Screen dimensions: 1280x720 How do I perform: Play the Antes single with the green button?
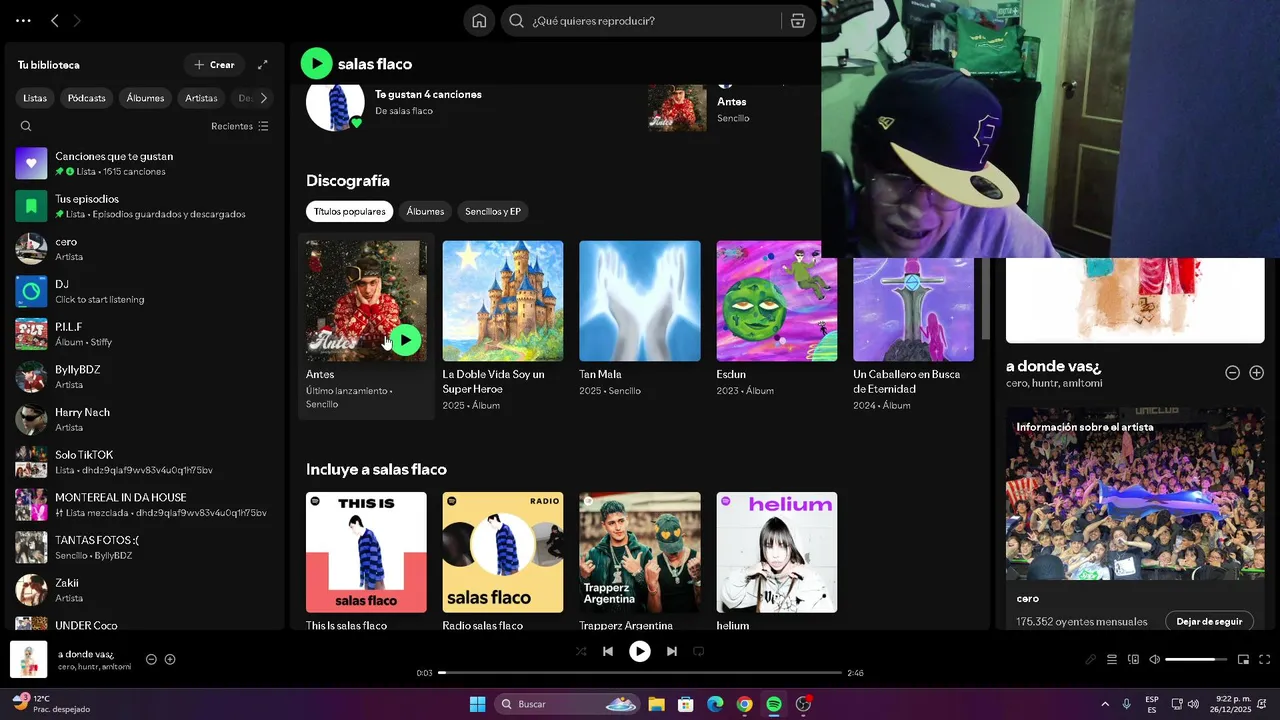[x=405, y=340]
